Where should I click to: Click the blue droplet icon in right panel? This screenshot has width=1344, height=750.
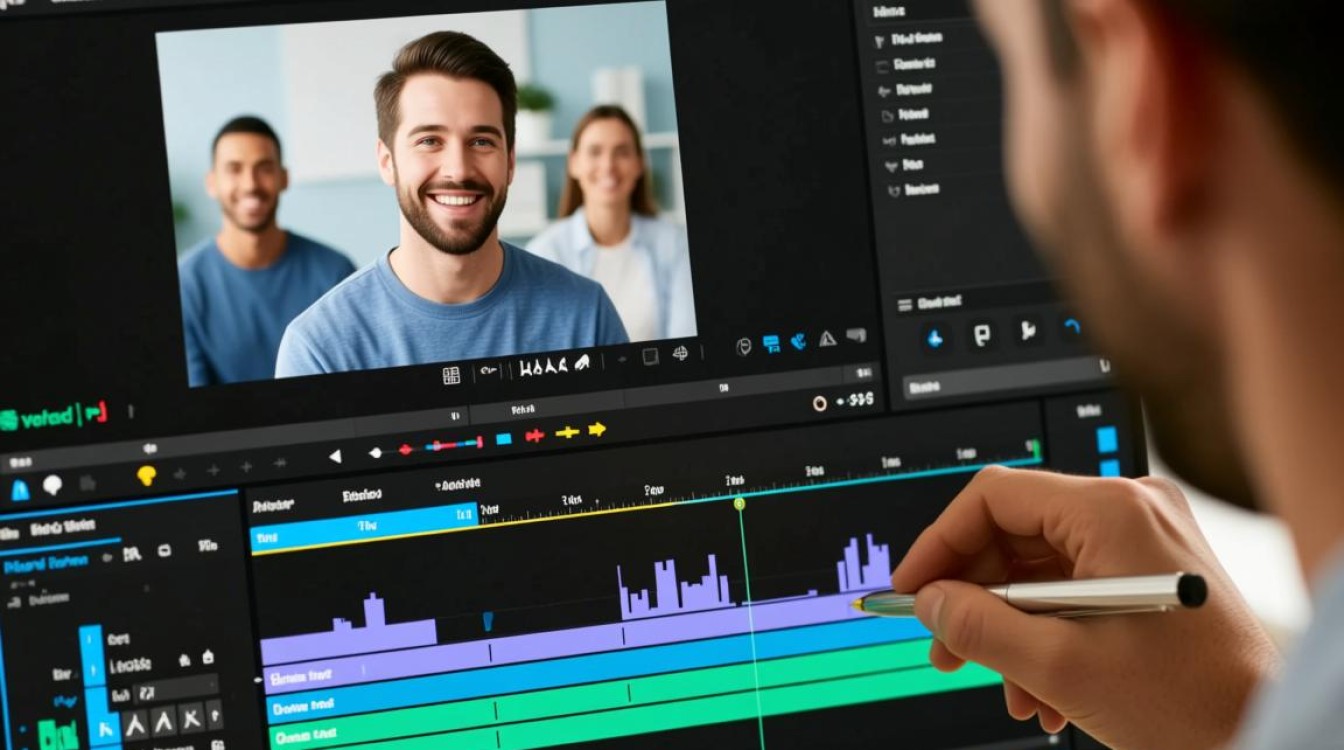pyautogui.click(x=935, y=338)
